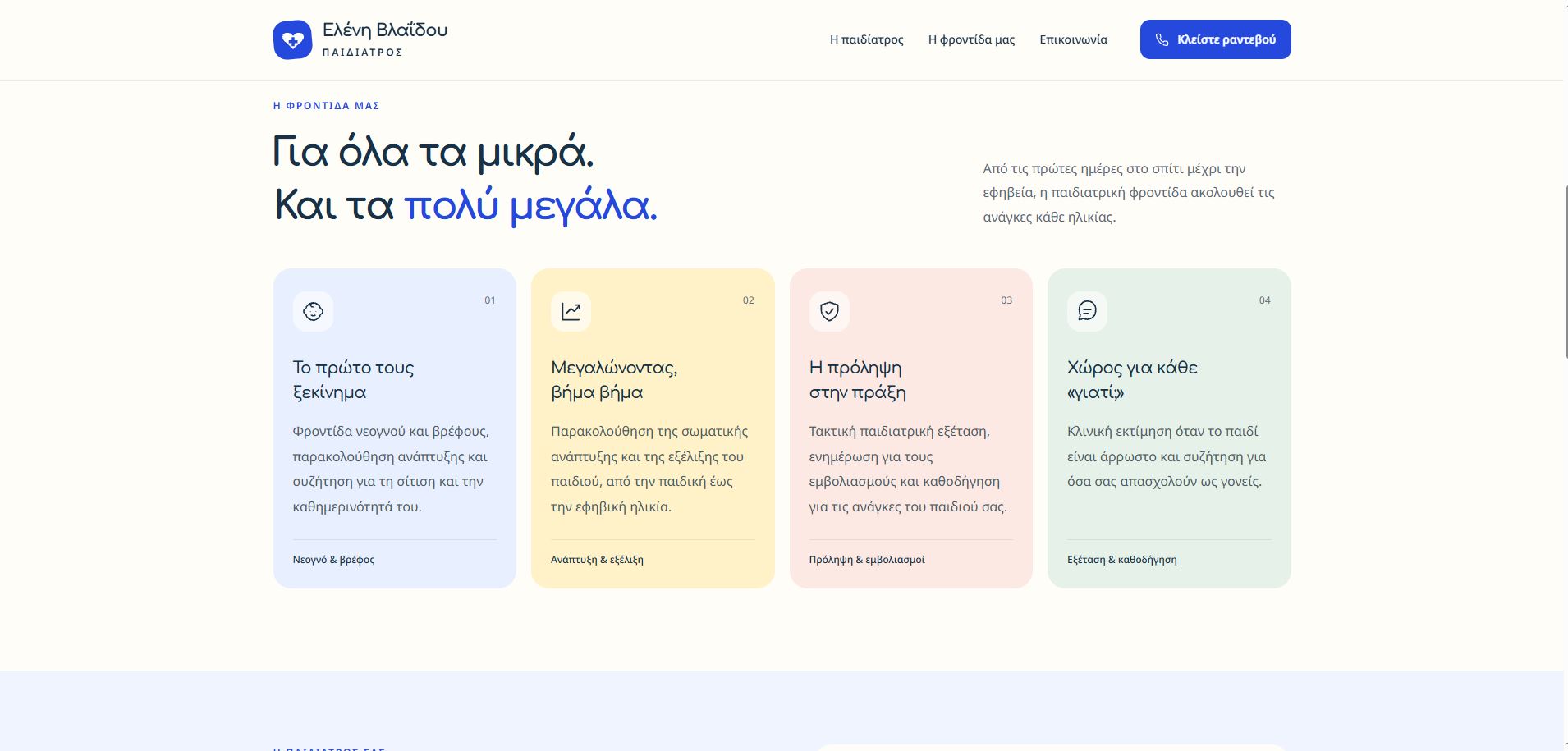
Task: Click the 'Για όλα τα μικρά.' heading line
Action: click(433, 153)
